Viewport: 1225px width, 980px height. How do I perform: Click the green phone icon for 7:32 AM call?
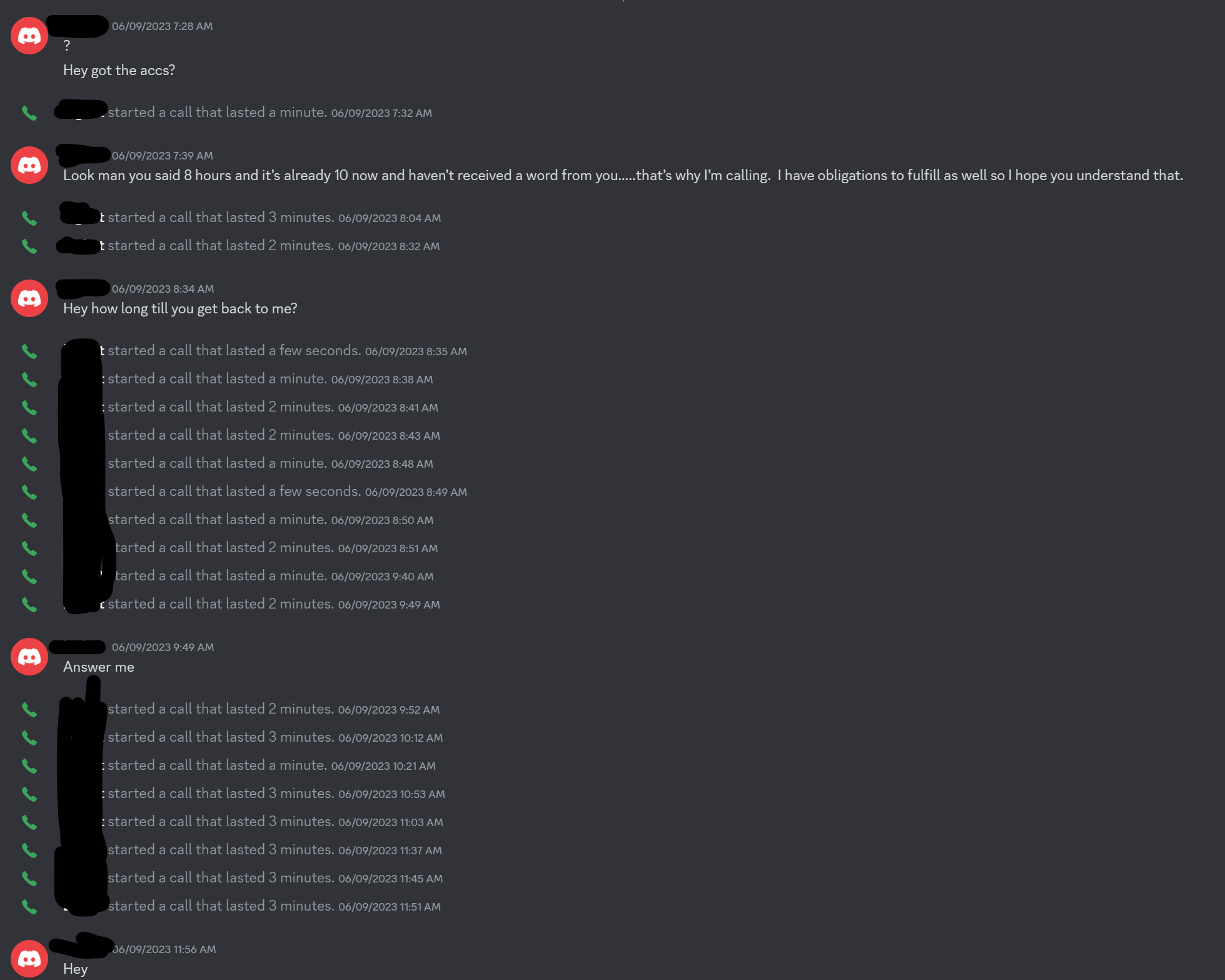pos(29,113)
